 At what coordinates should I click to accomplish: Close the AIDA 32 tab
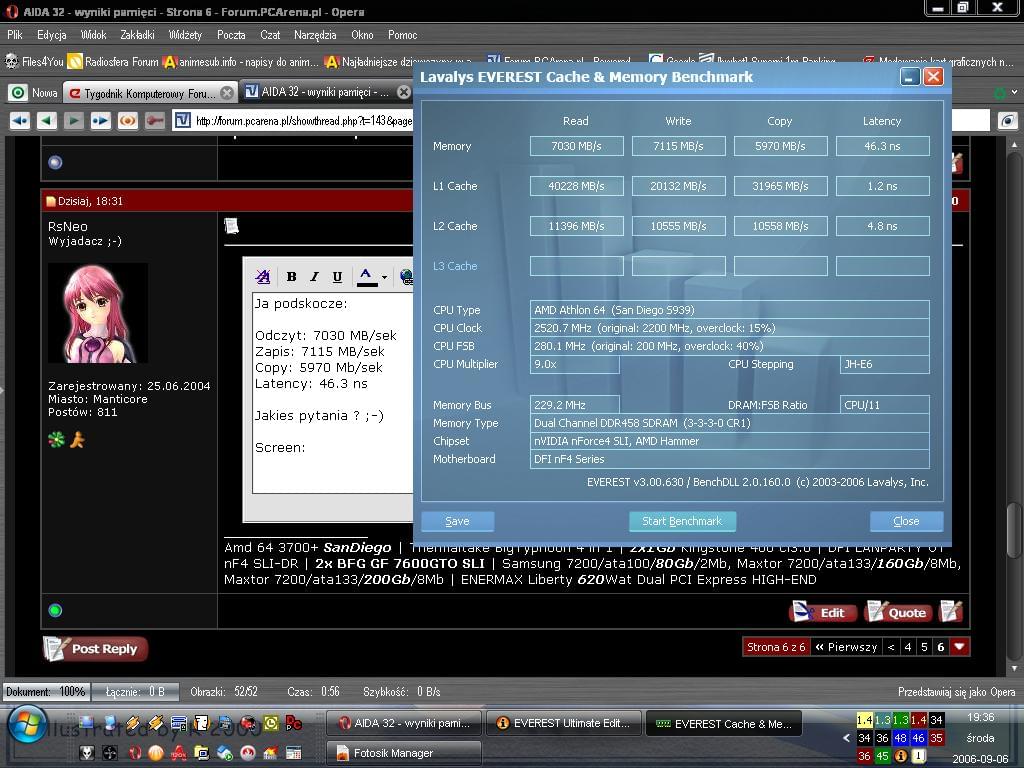point(404,93)
